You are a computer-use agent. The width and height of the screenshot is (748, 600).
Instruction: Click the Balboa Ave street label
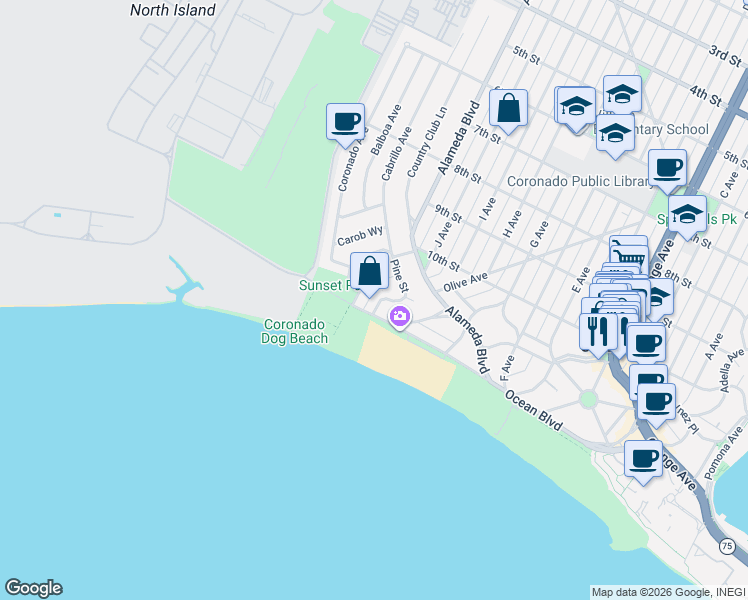click(x=386, y=130)
